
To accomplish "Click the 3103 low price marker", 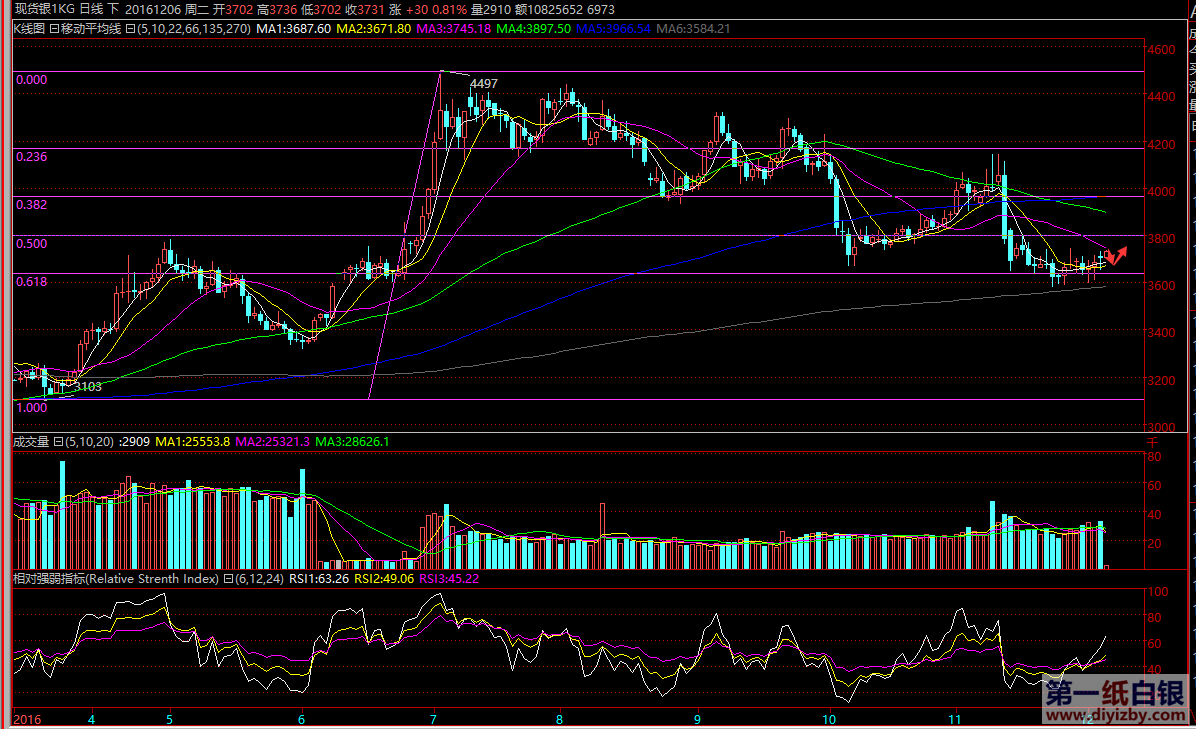I will 88,386.
